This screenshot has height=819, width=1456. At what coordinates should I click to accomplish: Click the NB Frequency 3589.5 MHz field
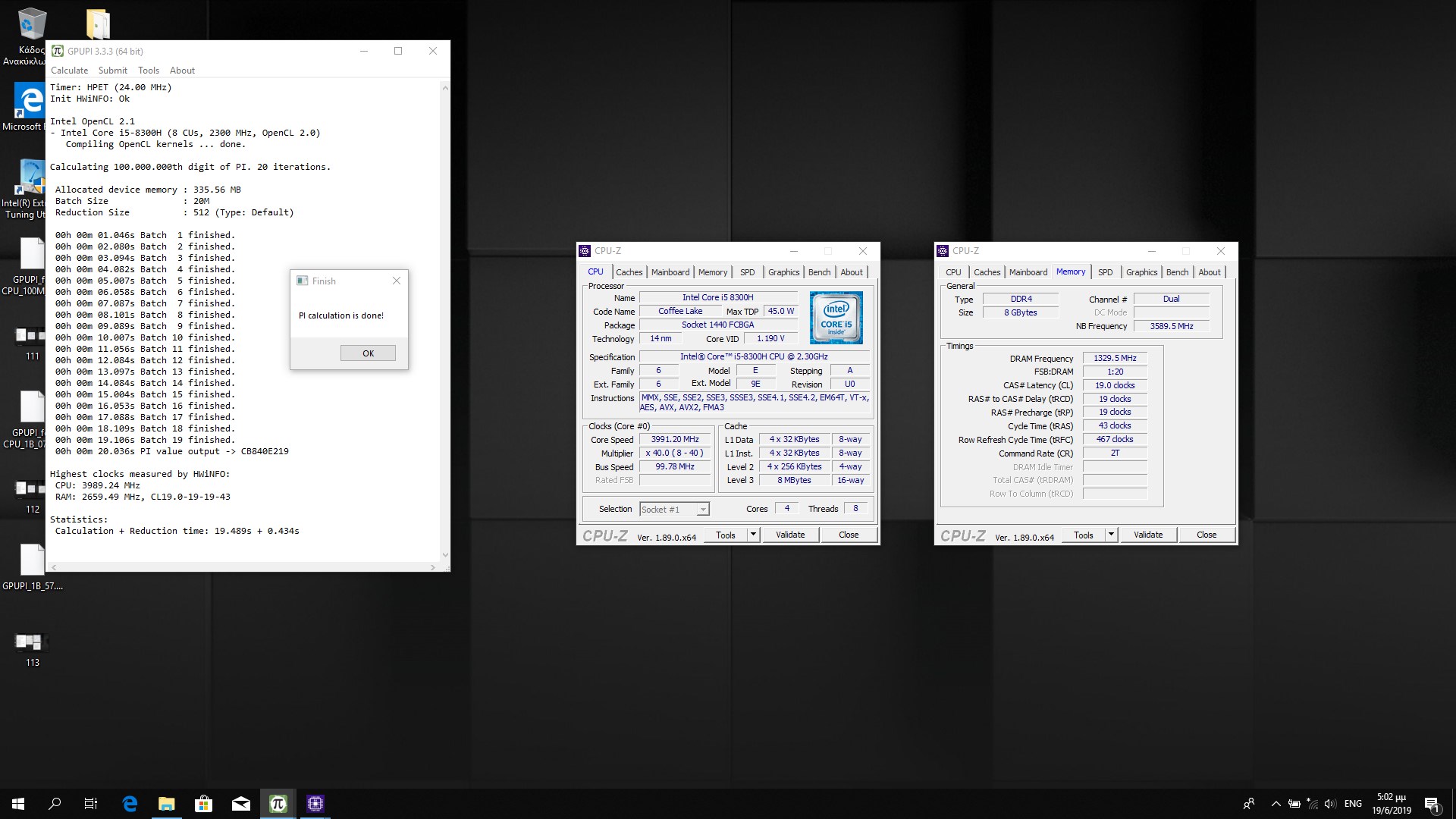[1172, 326]
